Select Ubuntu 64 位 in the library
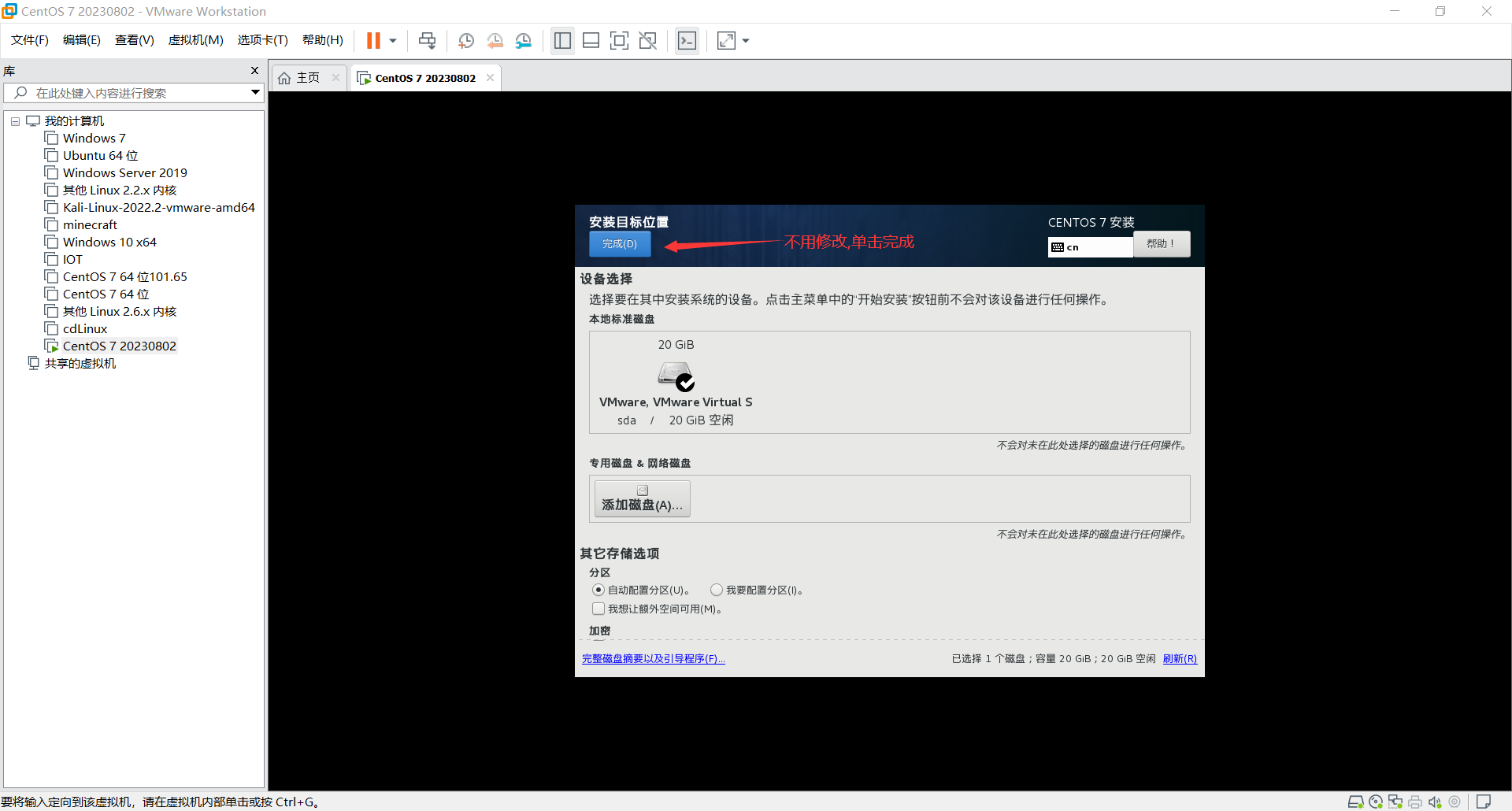Screen dimensions: 1512x811 100,156
